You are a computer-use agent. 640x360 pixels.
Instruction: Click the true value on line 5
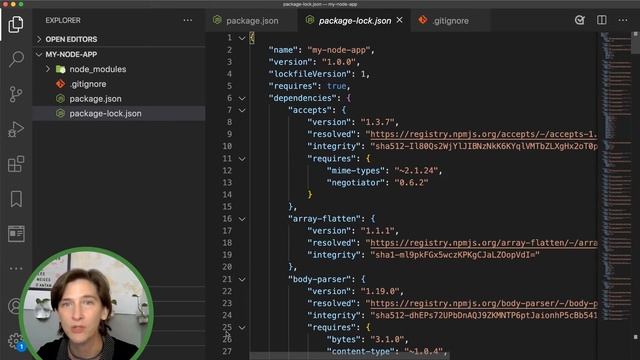click(x=337, y=86)
